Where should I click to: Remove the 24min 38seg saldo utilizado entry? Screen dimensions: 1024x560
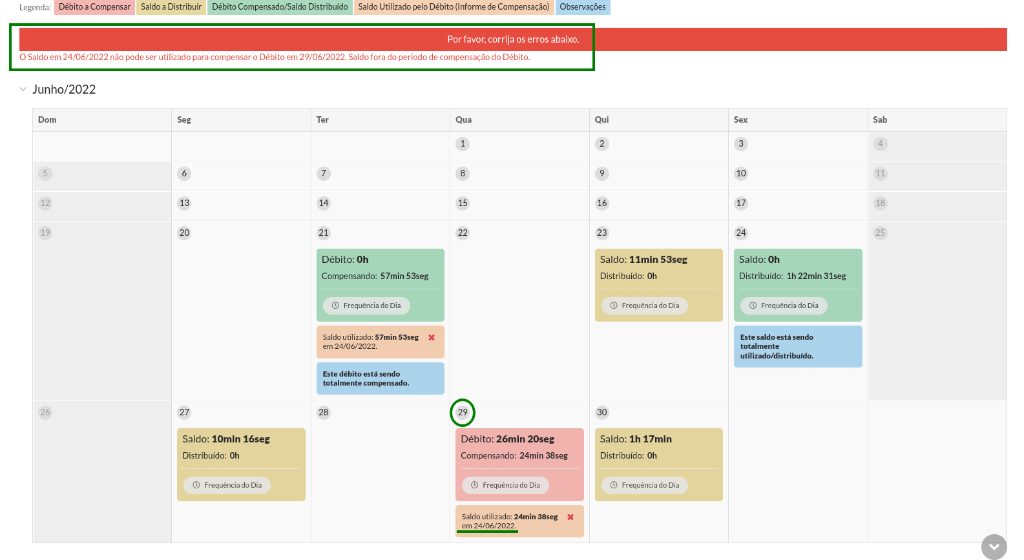pyautogui.click(x=570, y=517)
